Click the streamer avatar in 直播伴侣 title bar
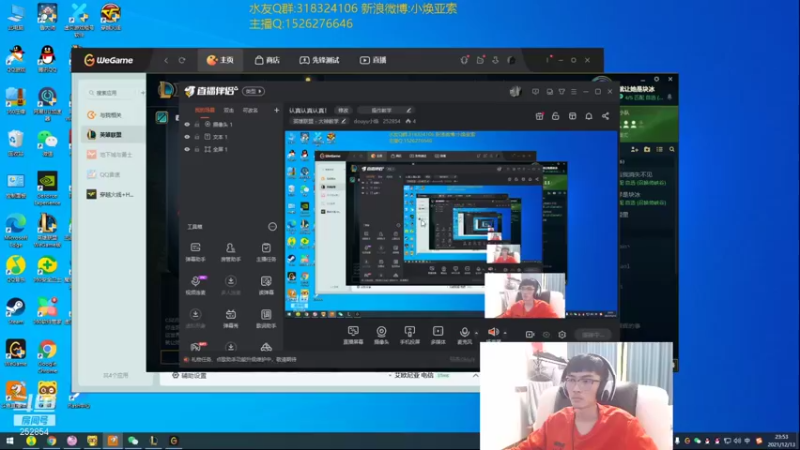This screenshot has width=800, height=450. [x=515, y=91]
